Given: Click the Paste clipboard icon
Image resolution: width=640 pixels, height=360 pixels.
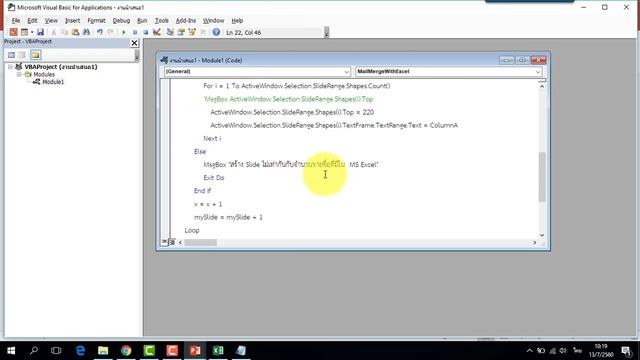Looking at the screenshot, I should (76, 32).
